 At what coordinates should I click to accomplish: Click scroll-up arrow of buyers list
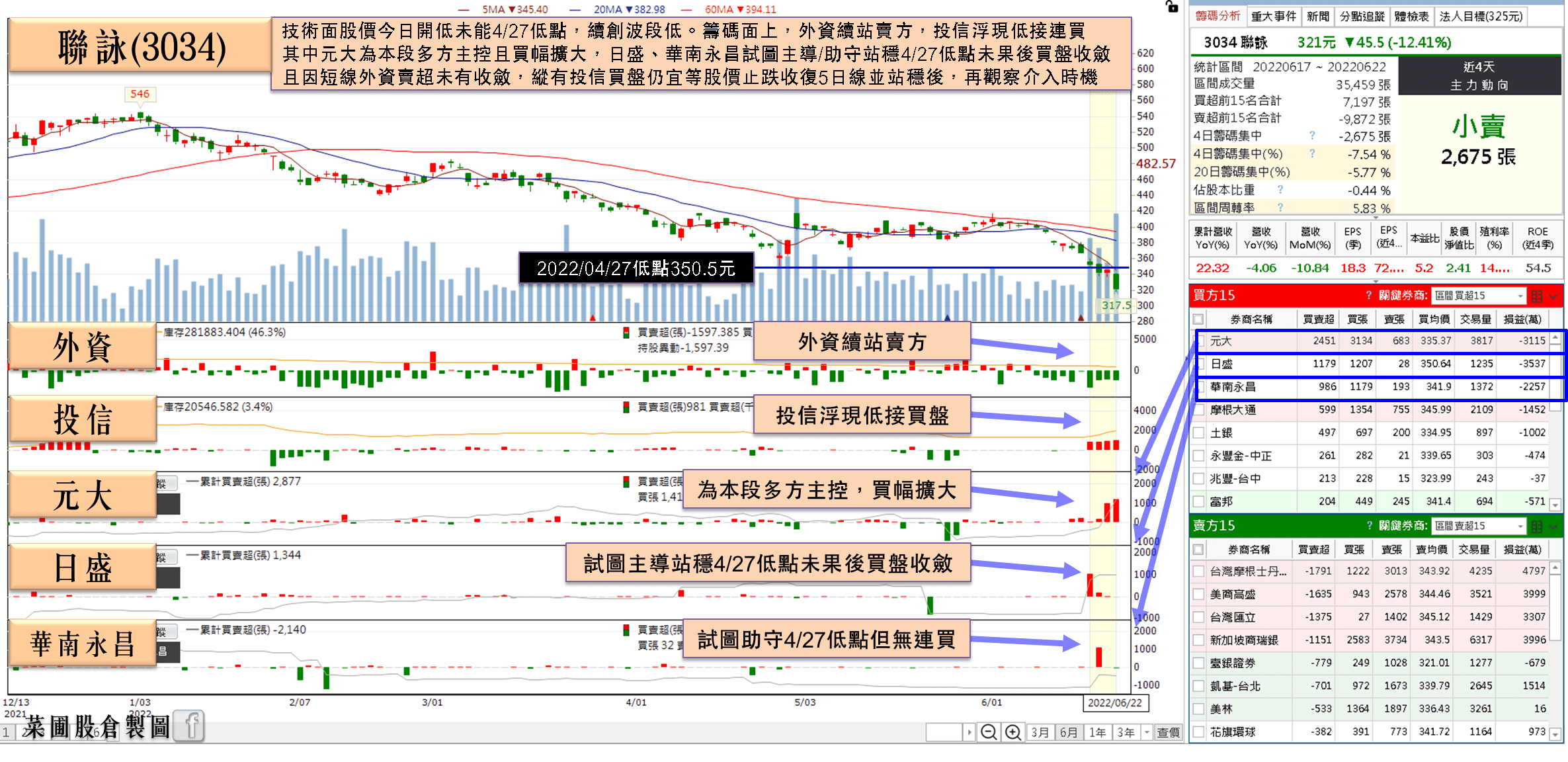(x=1555, y=338)
